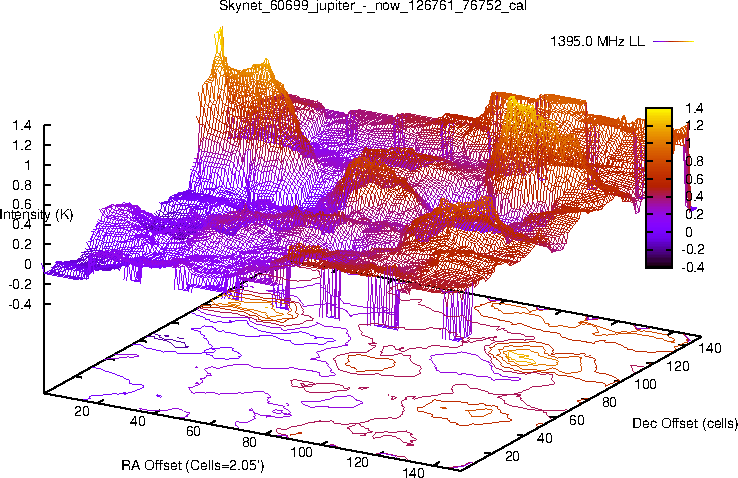The image size is (738, 478).
Task: Click the 100 tick on RA Offset axis
Action: (302, 452)
